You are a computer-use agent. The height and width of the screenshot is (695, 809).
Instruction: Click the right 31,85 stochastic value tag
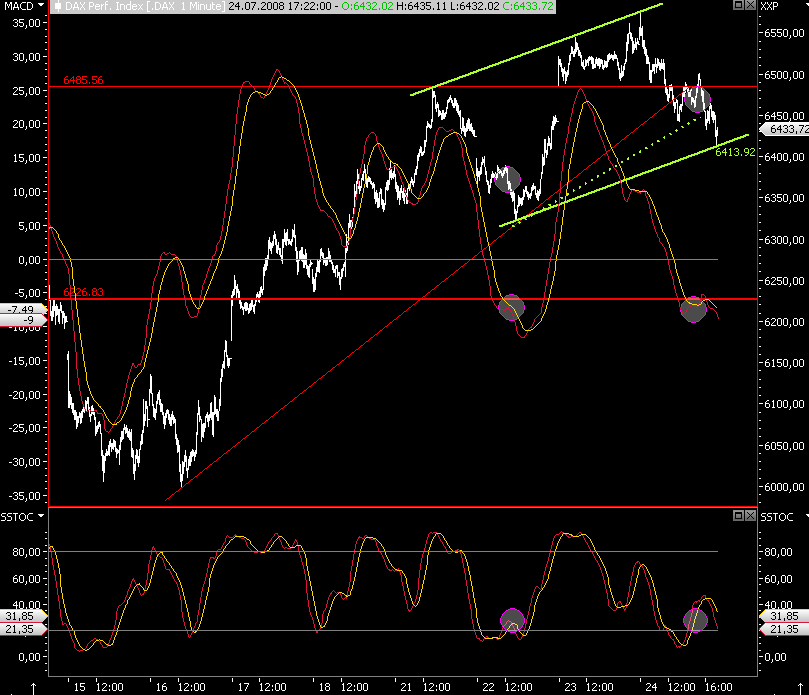[784, 616]
